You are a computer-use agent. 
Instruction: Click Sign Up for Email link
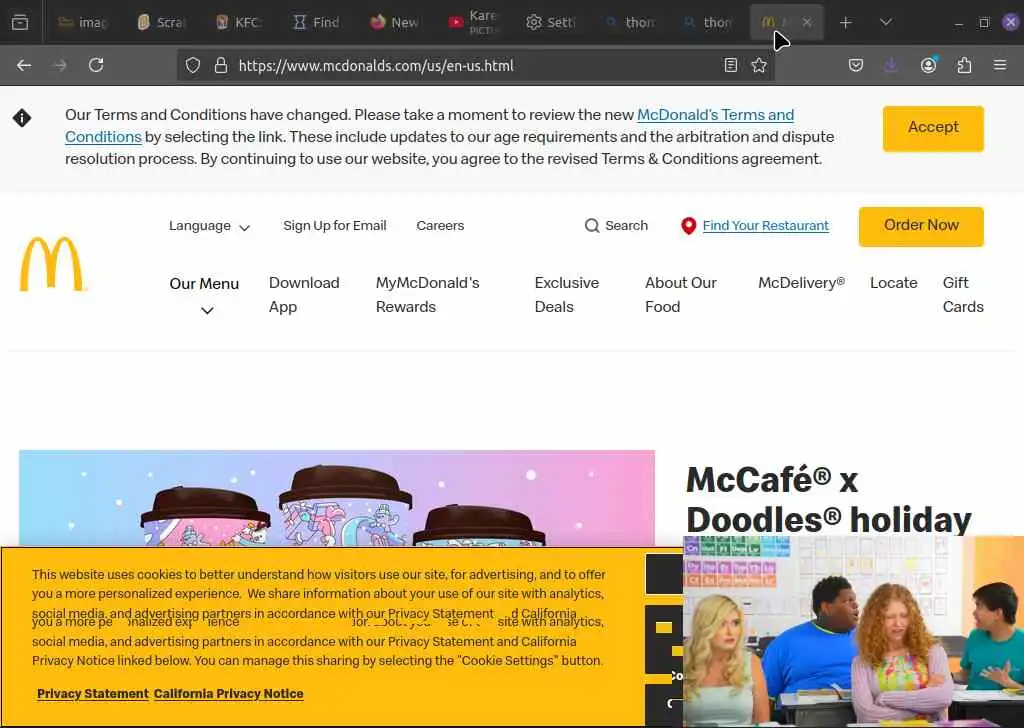coord(334,226)
